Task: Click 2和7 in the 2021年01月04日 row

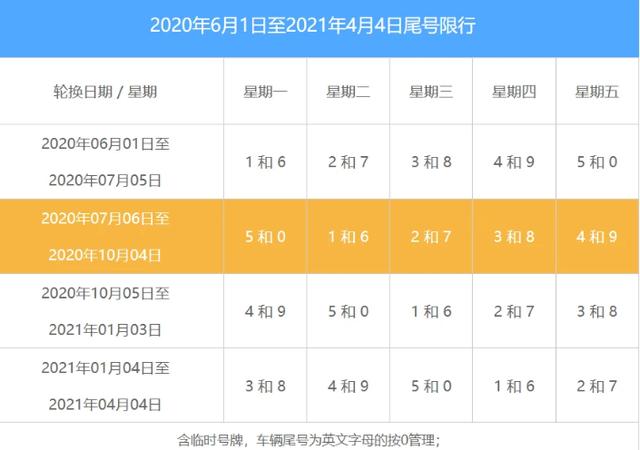Action: [597, 386]
